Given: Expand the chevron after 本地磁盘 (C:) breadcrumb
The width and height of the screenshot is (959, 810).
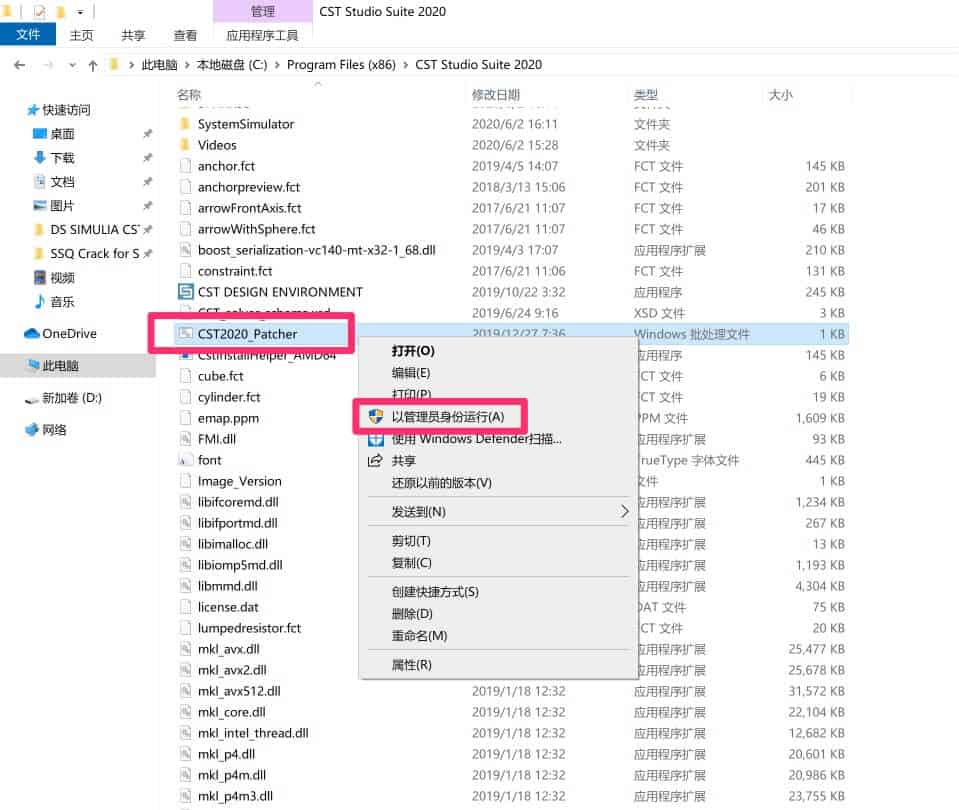Looking at the screenshot, I should click(x=277, y=65).
